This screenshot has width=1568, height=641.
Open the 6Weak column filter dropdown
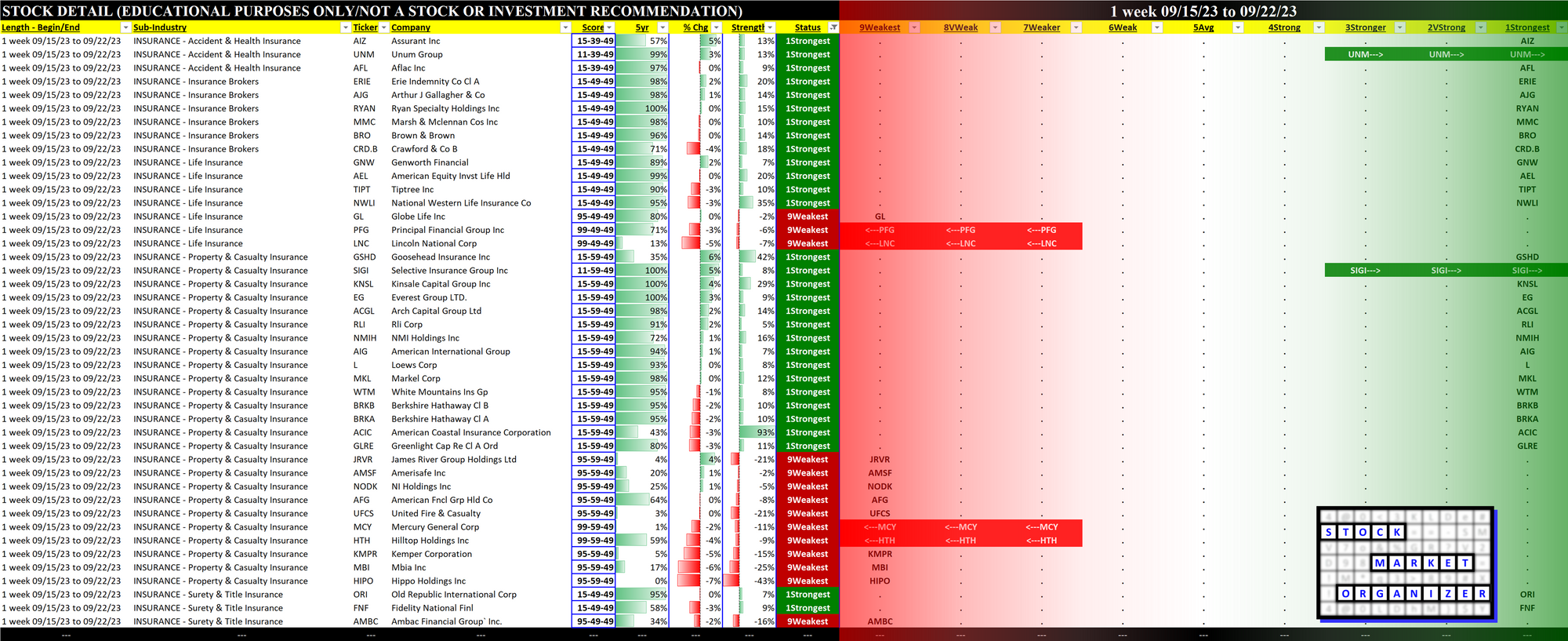pos(1157,27)
